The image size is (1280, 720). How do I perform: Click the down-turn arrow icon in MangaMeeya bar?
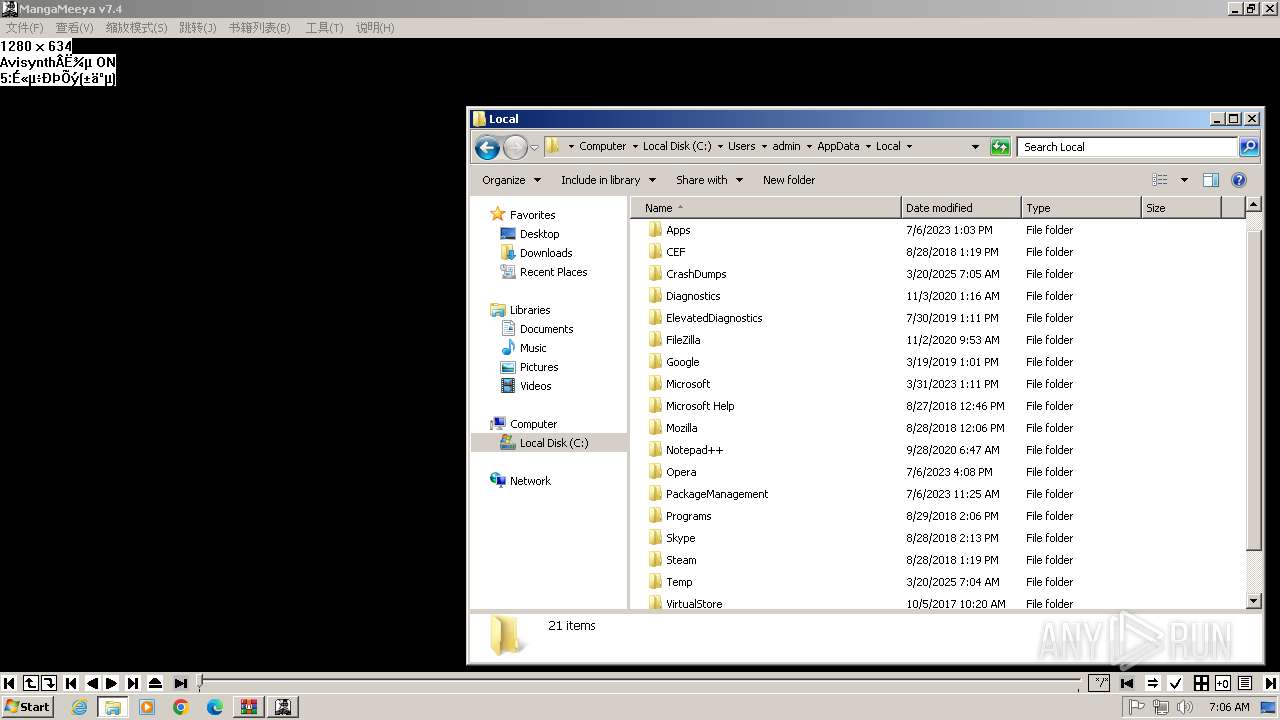(x=48, y=683)
